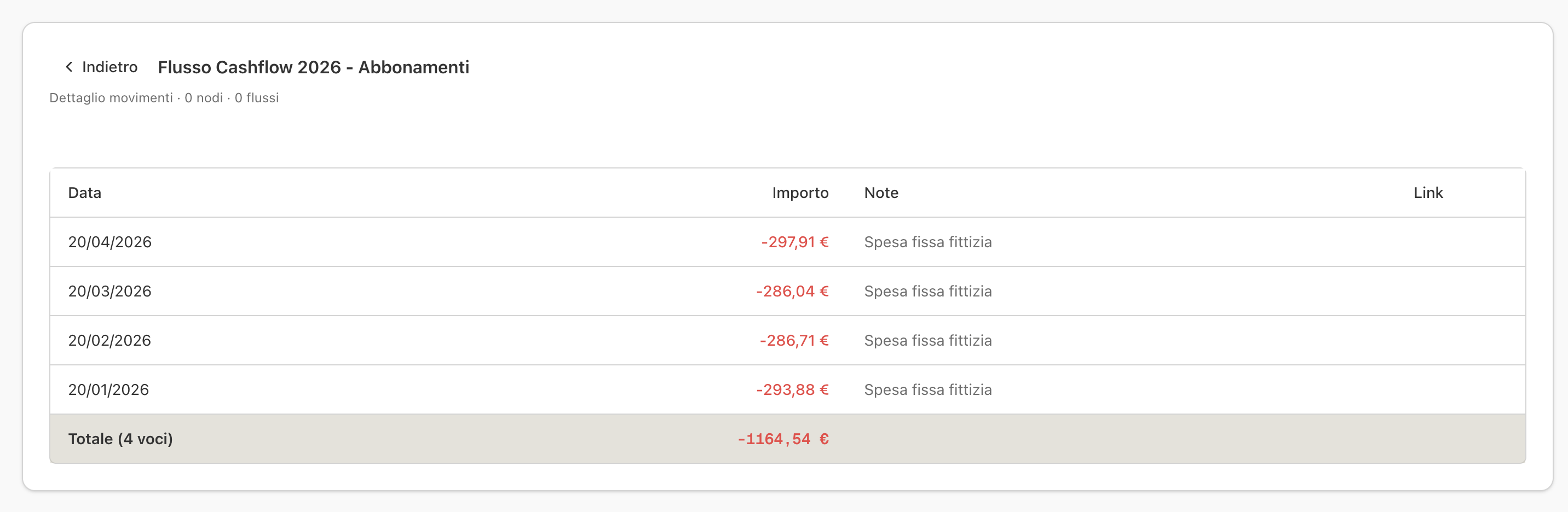
Task: Select the 20/03/2026 movement row
Action: 787,291
